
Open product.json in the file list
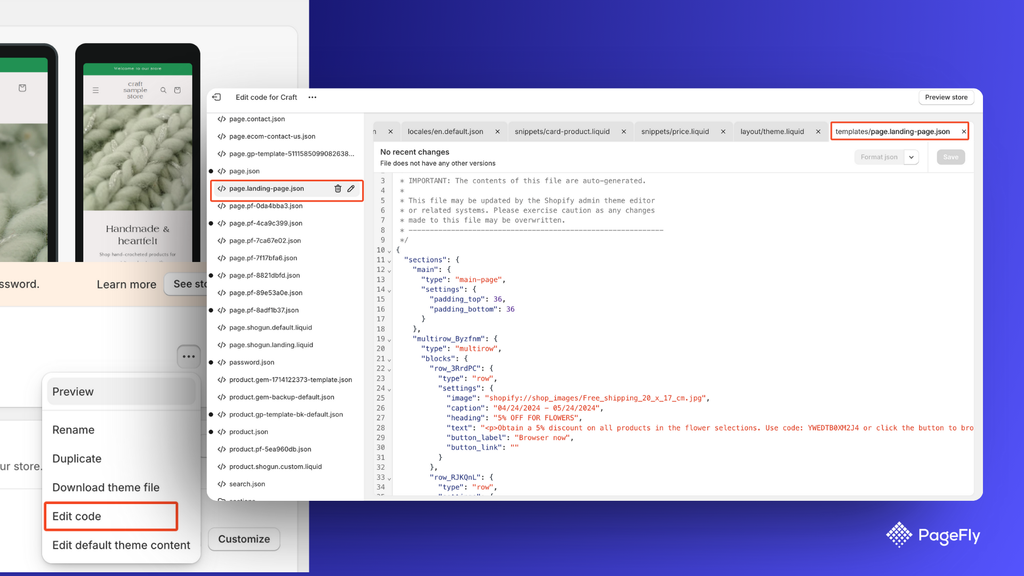click(248, 432)
